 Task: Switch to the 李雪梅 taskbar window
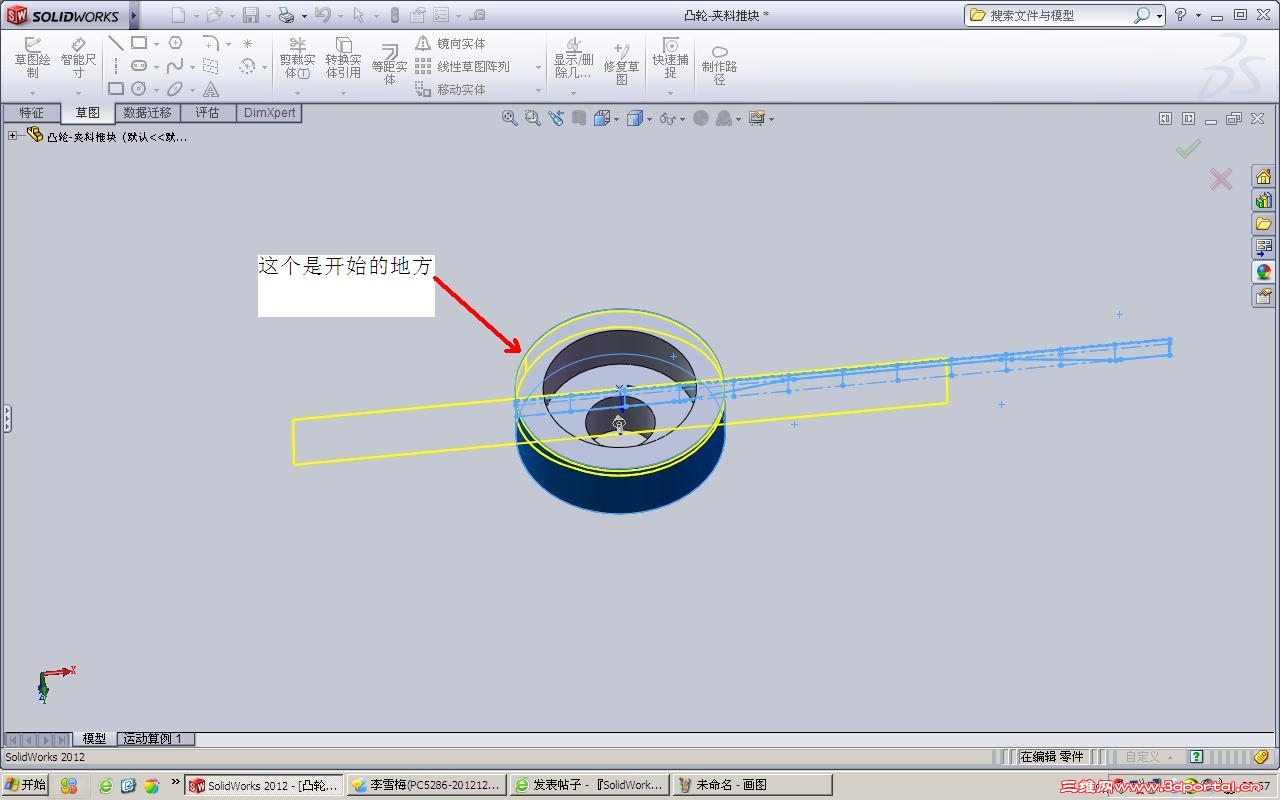(425, 785)
